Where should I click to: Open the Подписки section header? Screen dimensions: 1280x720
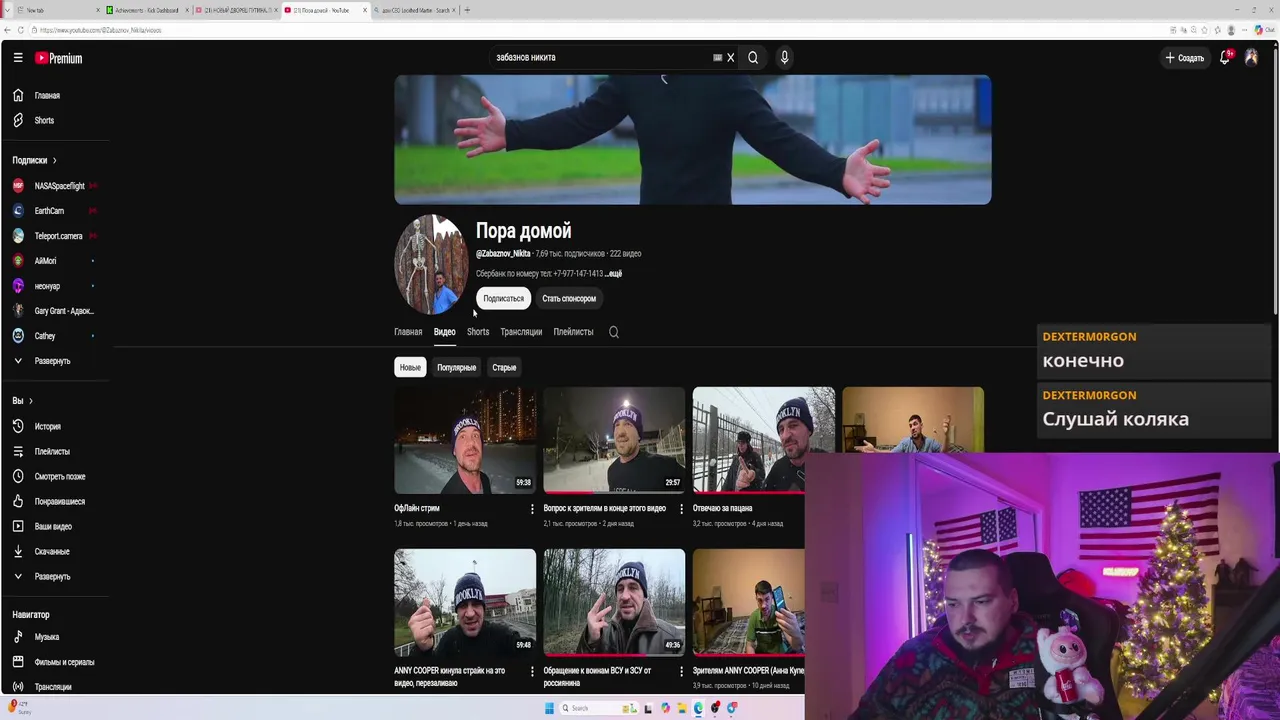(x=35, y=160)
